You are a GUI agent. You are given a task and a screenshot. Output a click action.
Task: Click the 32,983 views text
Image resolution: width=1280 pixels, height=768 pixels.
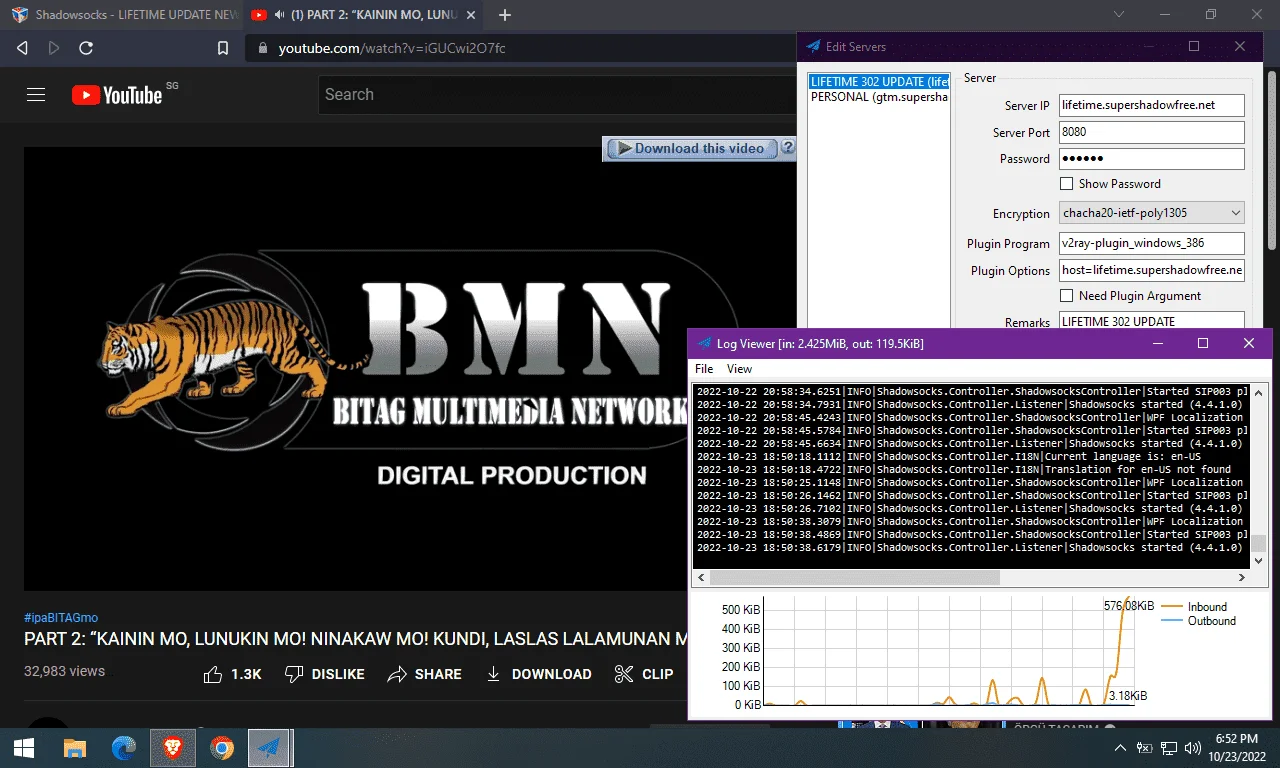click(x=64, y=671)
